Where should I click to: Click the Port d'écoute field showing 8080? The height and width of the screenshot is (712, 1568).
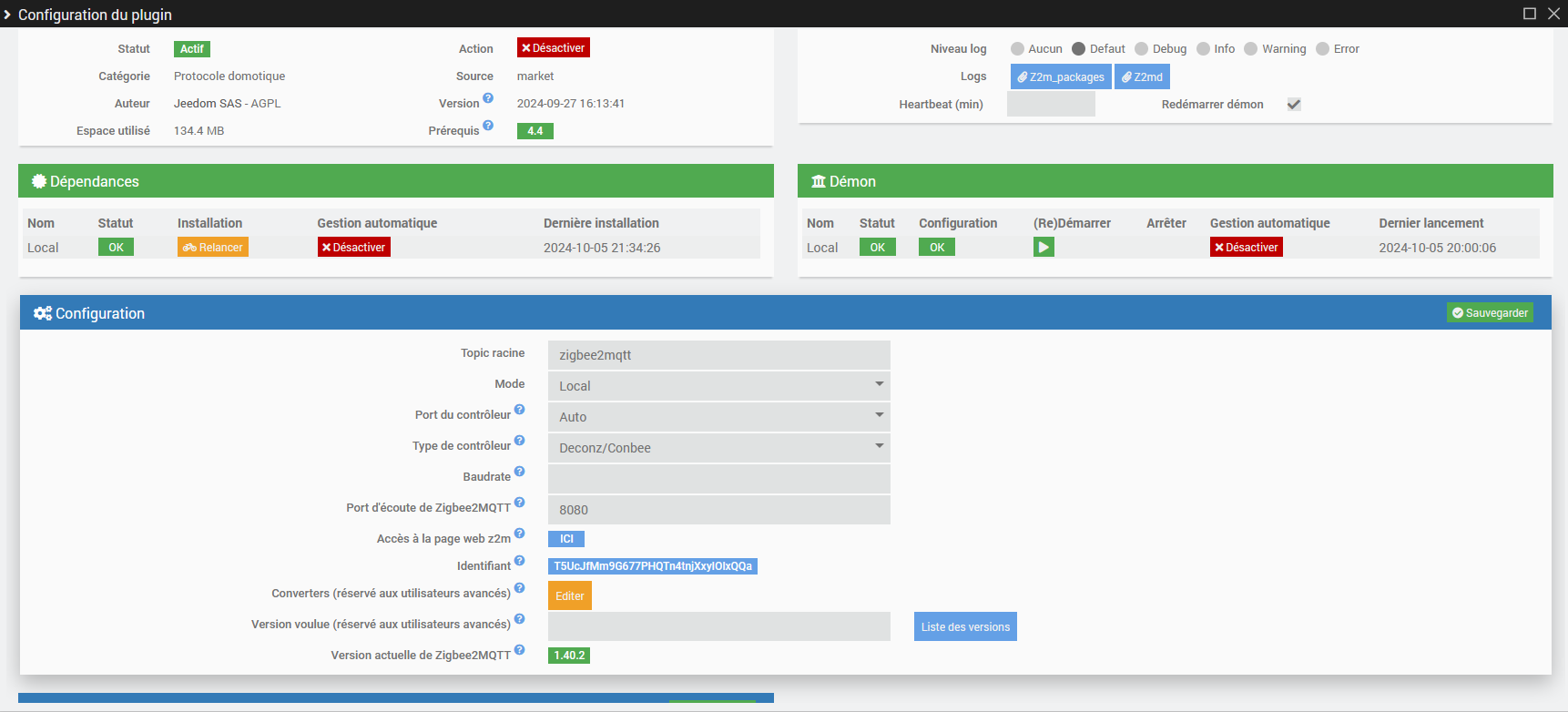click(x=719, y=509)
